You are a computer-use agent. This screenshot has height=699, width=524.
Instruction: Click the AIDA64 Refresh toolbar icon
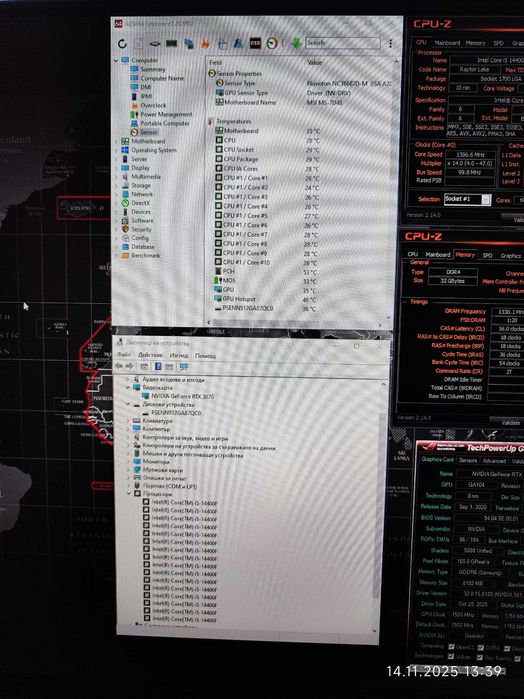point(122,44)
